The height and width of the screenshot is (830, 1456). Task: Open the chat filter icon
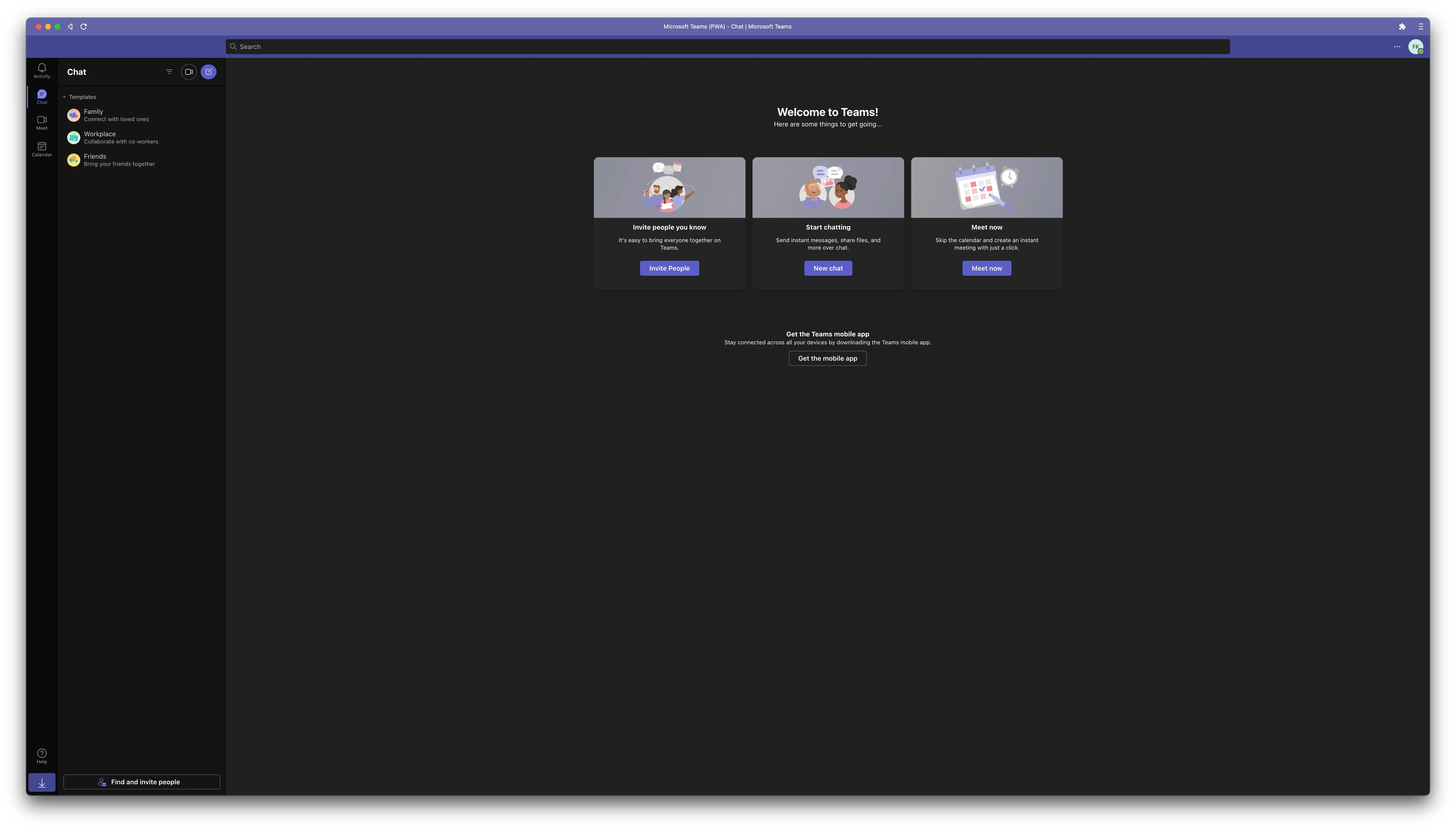[x=169, y=71]
